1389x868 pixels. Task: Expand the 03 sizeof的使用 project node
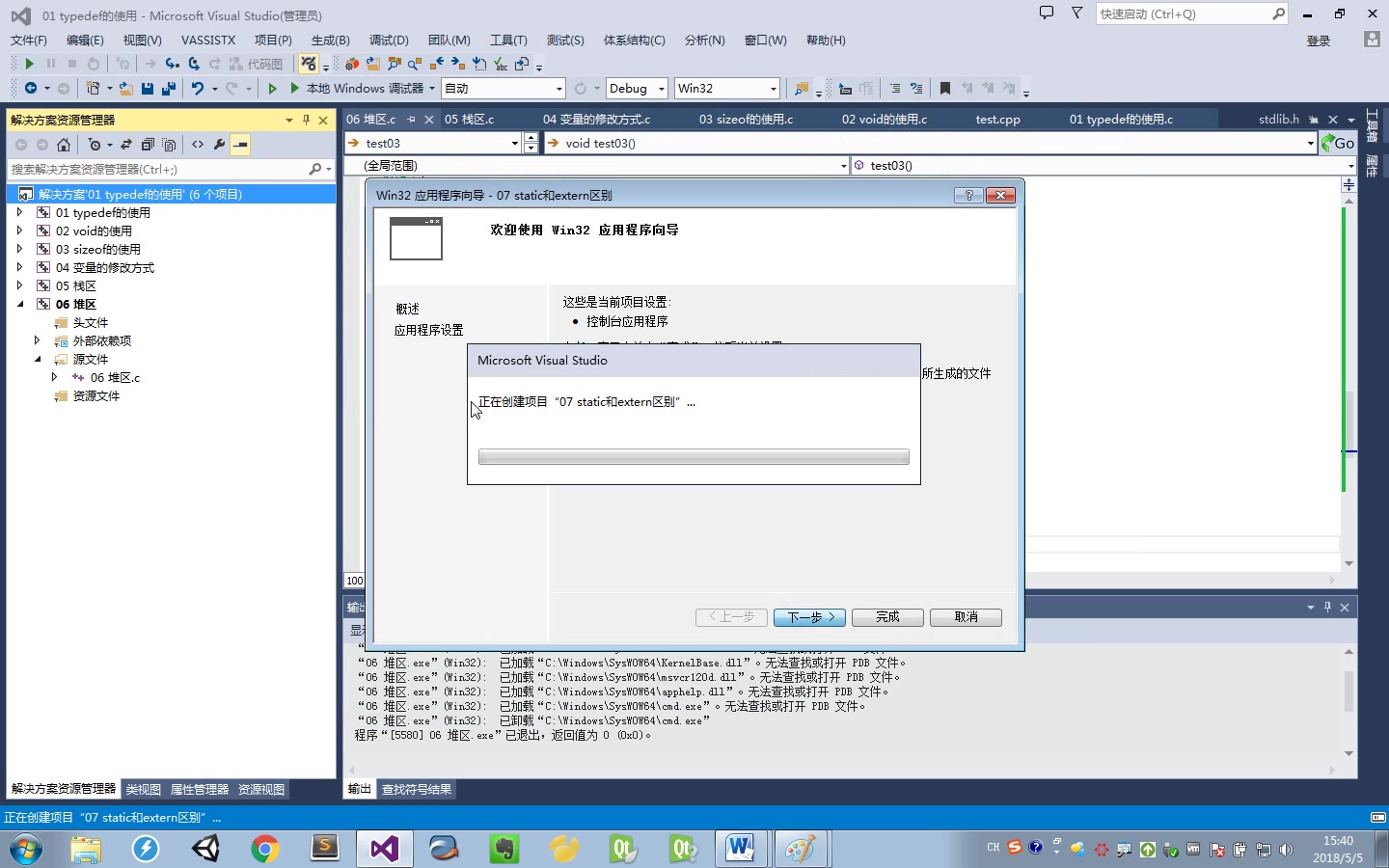click(19, 249)
